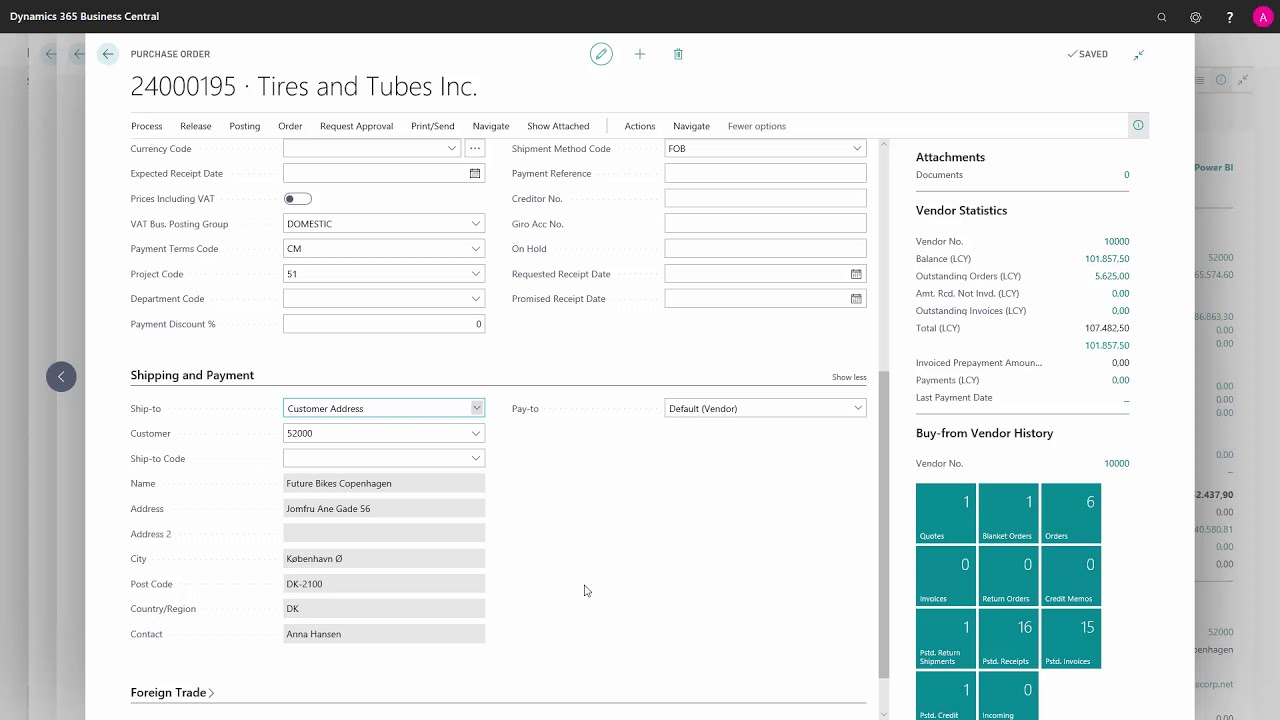The image size is (1280, 720).
Task: Collapse the page with diagonal arrows icon
Action: [1138, 54]
